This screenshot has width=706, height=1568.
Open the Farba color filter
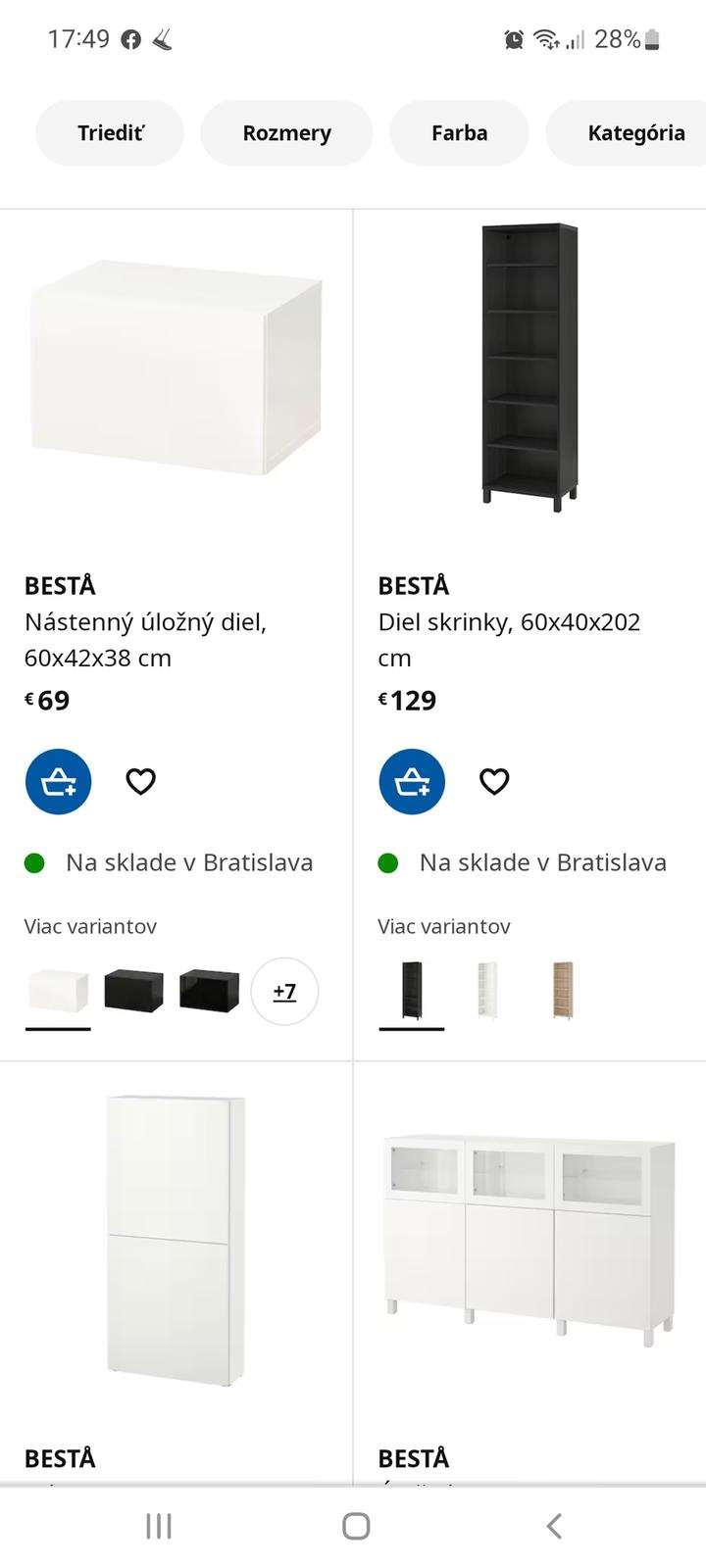[x=459, y=133]
